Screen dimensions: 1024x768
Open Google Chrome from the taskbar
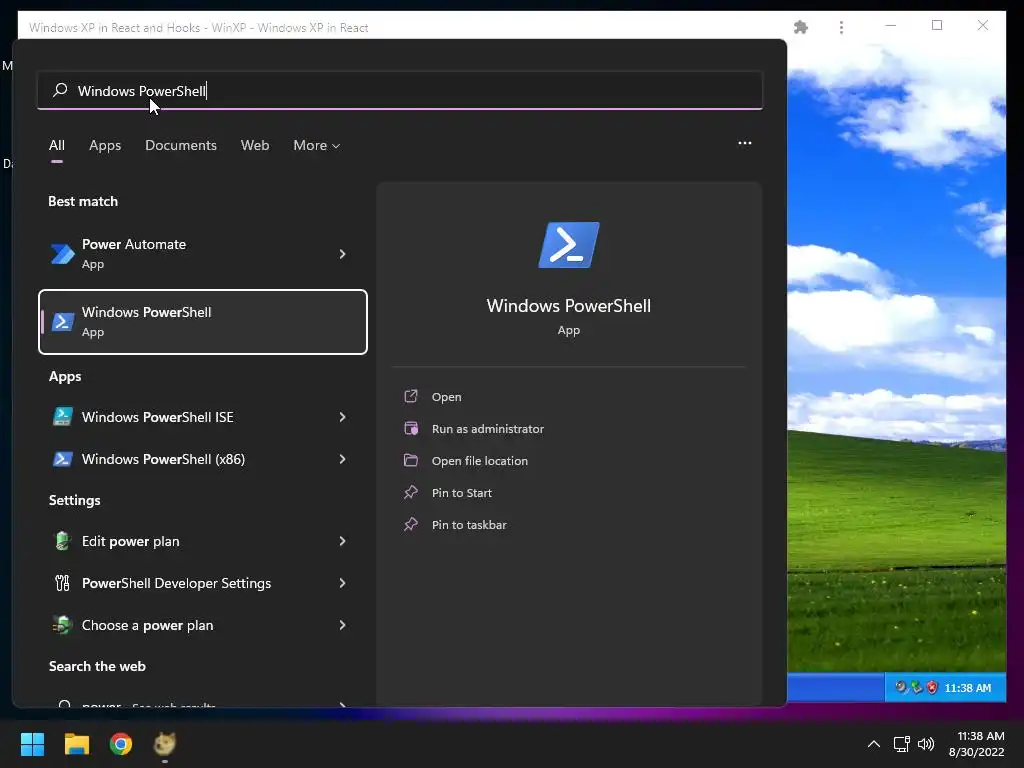121,744
